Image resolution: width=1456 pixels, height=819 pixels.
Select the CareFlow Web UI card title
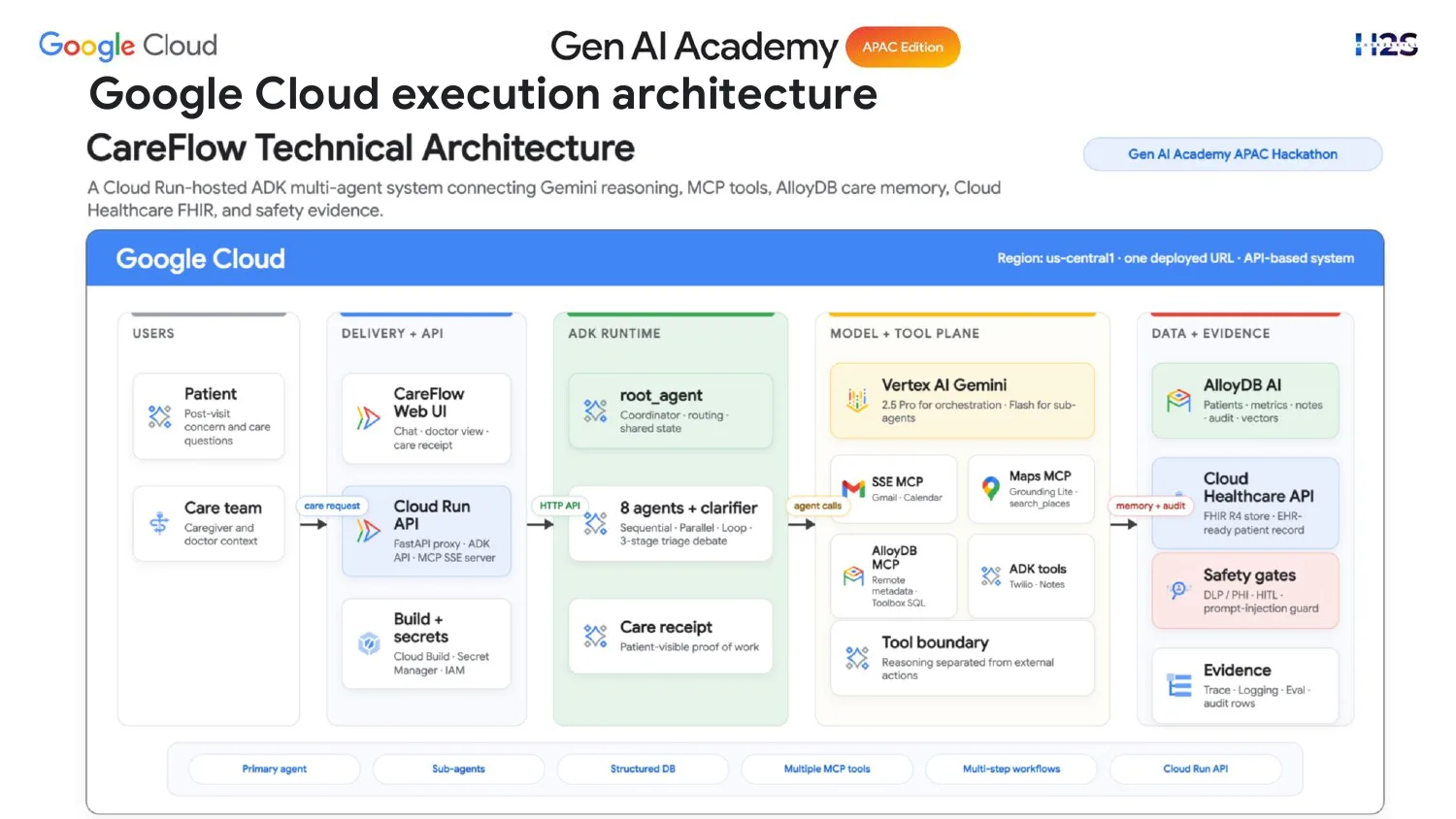[x=429, y=403]
